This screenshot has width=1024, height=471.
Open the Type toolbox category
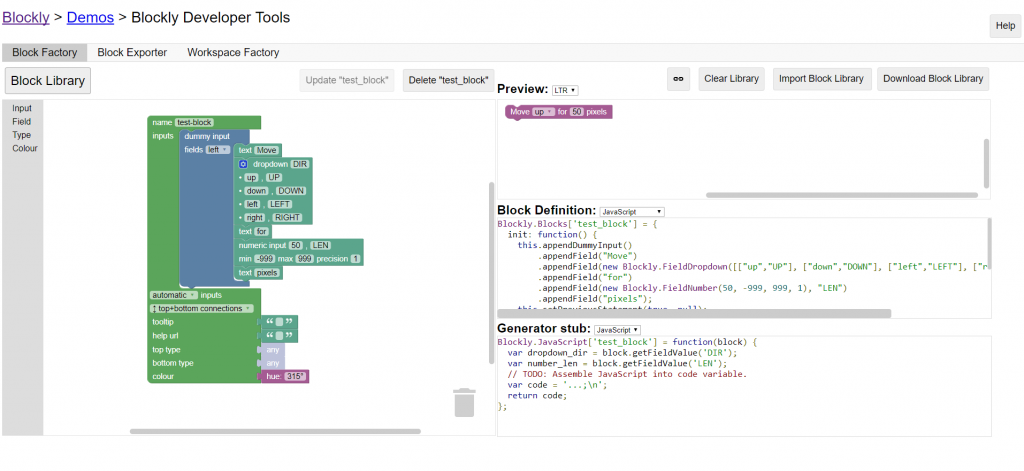click(x=22, y=135)
